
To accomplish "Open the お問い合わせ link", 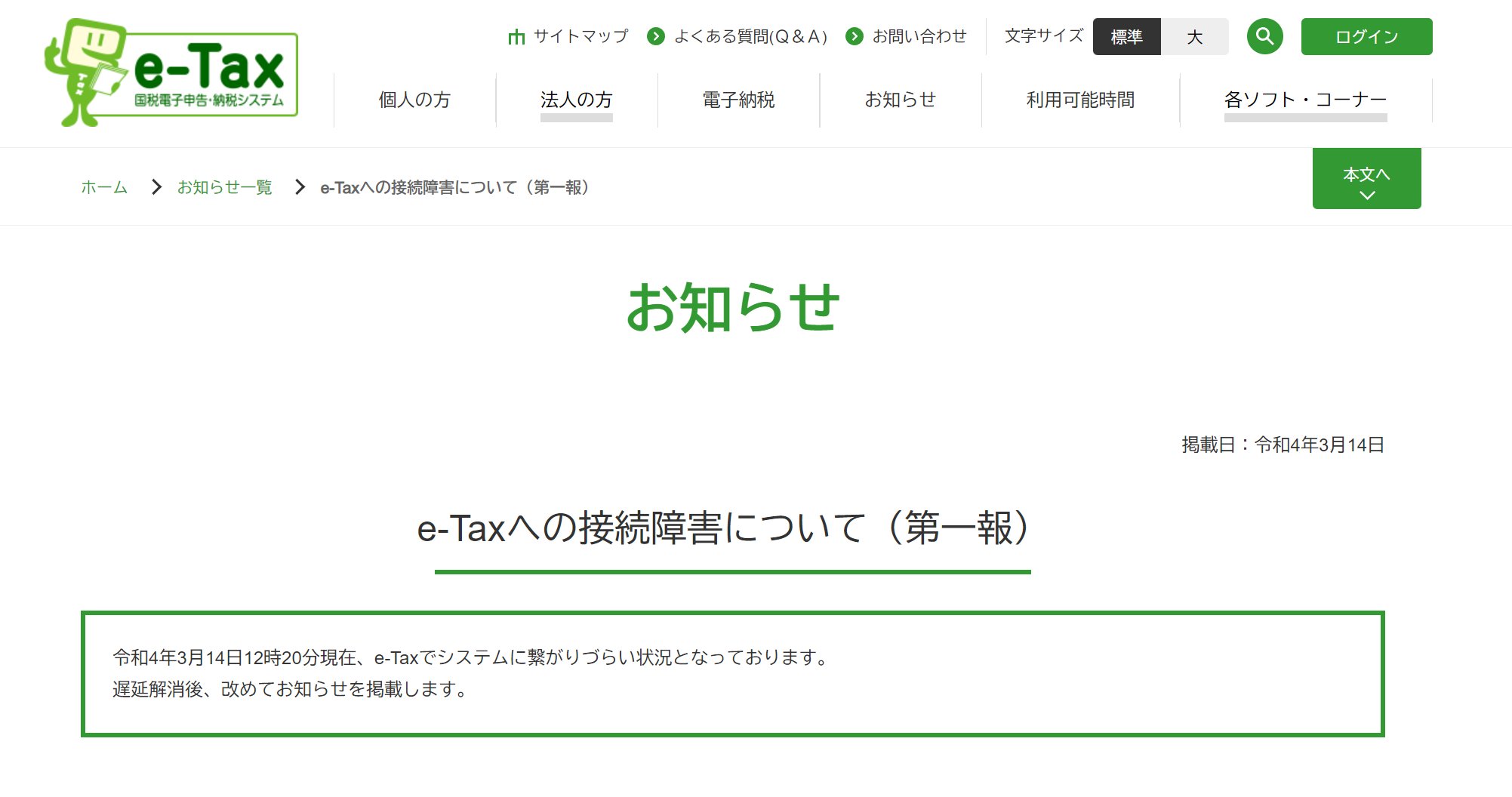I will click(919, 36).
